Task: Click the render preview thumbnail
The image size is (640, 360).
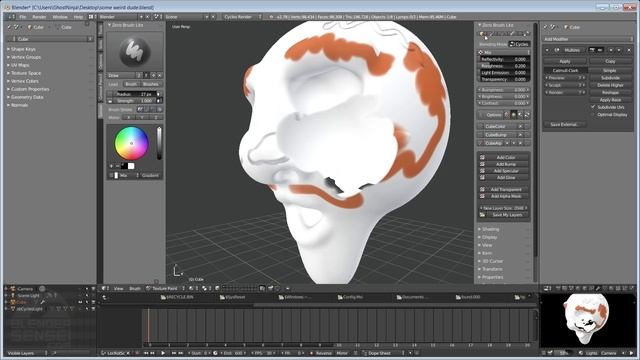Action: pos(587,319)
